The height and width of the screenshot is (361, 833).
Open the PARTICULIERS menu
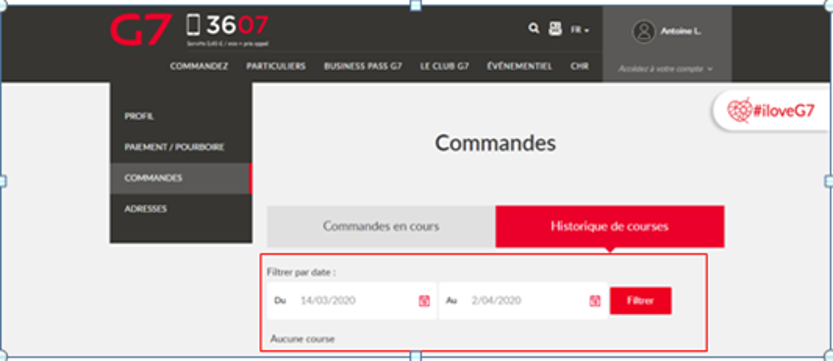pyautogui.click(x=276, y=66)
